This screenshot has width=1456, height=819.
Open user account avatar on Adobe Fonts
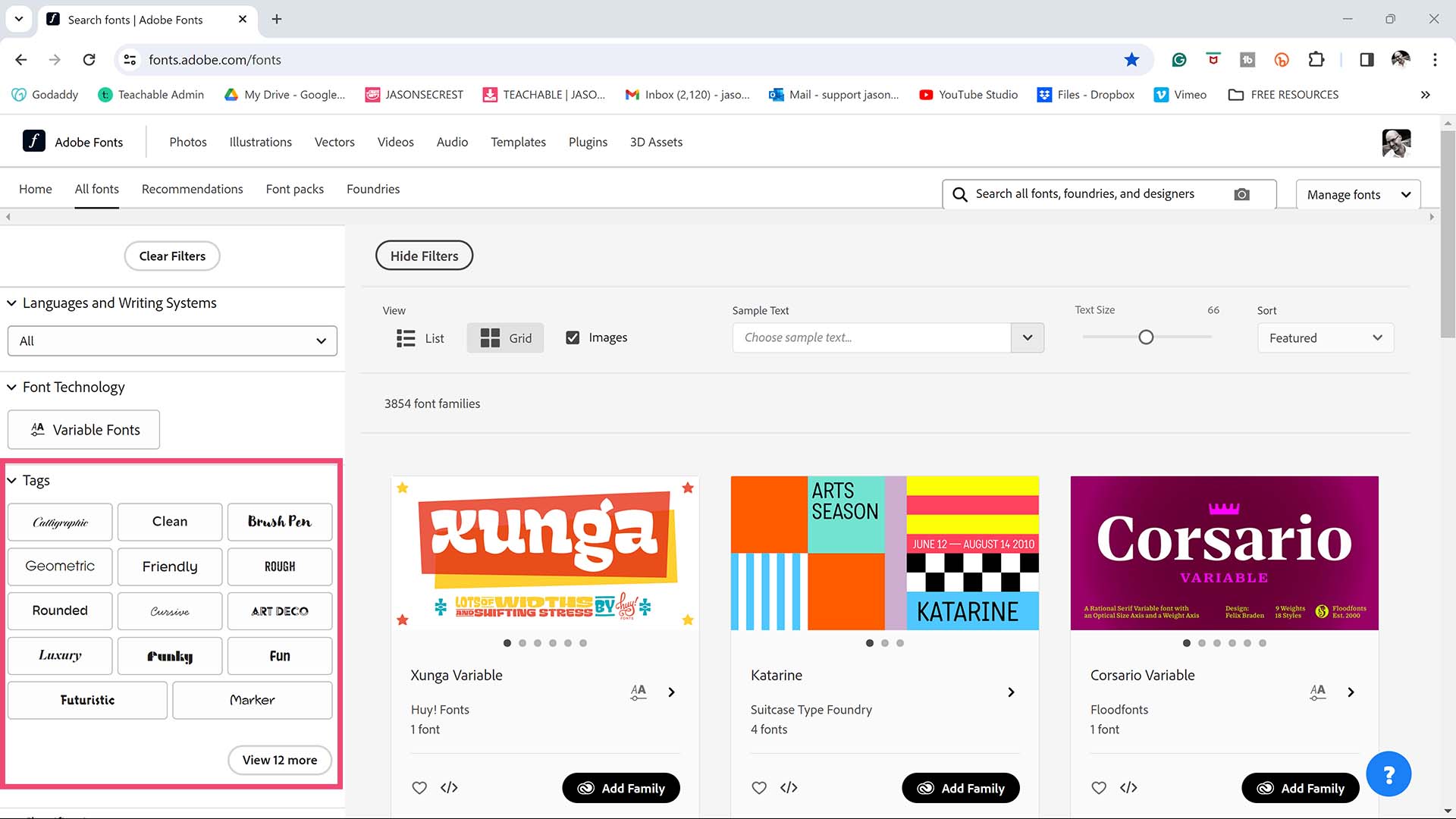(x=1396, y=143)
